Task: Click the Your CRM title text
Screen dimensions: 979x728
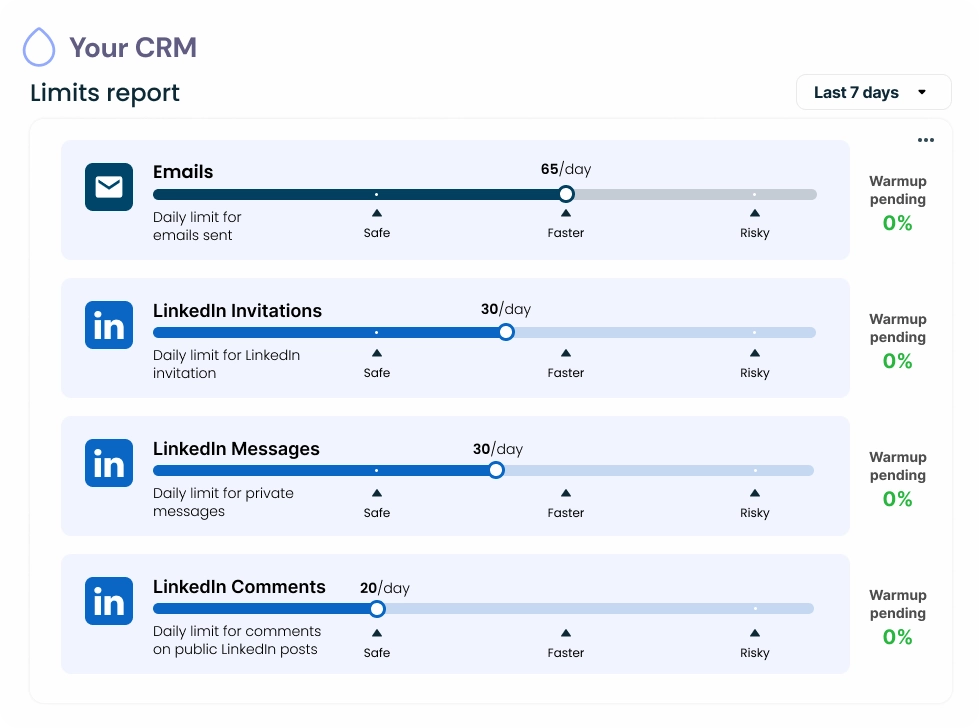Action: [x=132, y=47]
